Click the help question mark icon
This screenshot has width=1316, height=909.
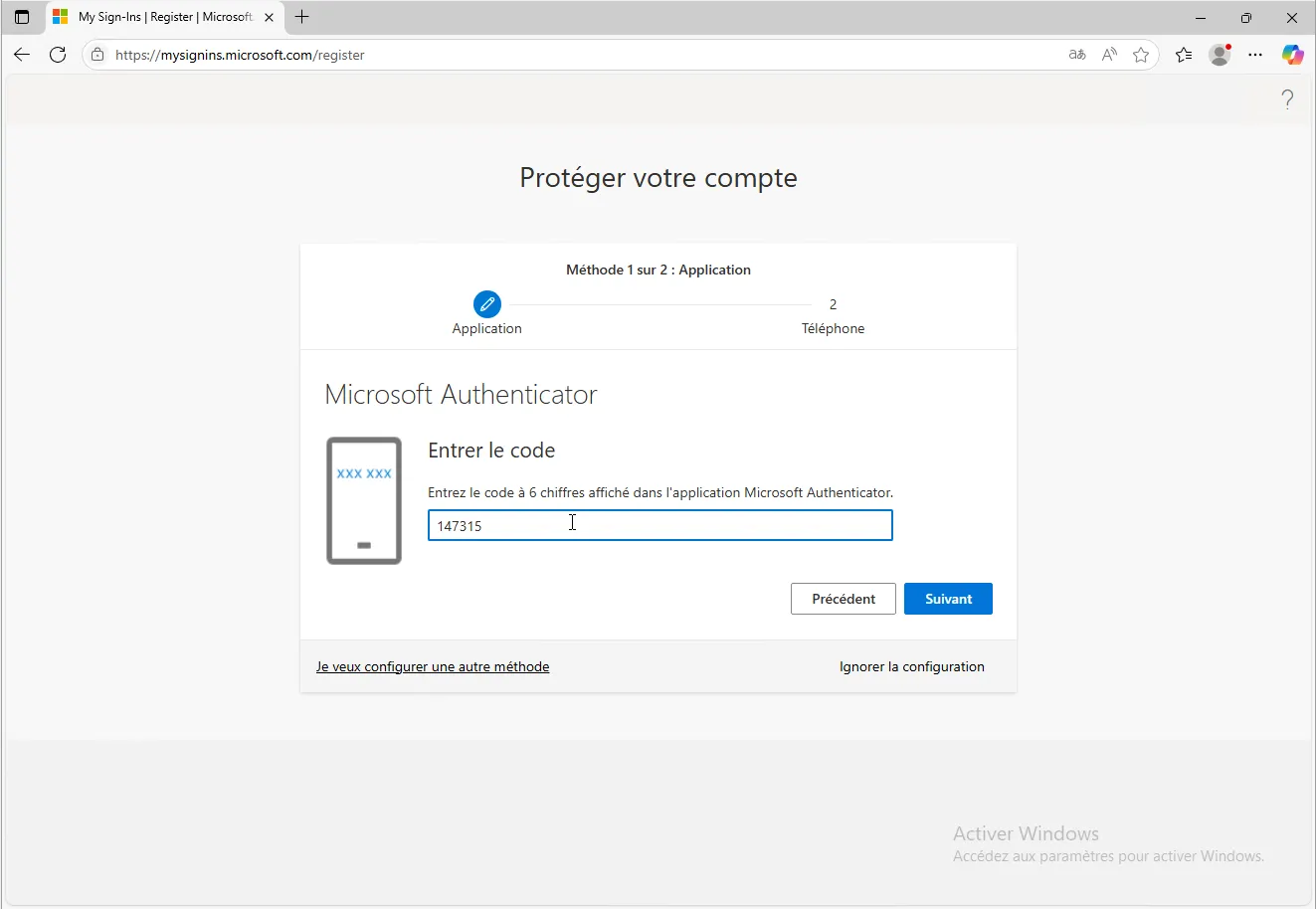point(1287,99)
